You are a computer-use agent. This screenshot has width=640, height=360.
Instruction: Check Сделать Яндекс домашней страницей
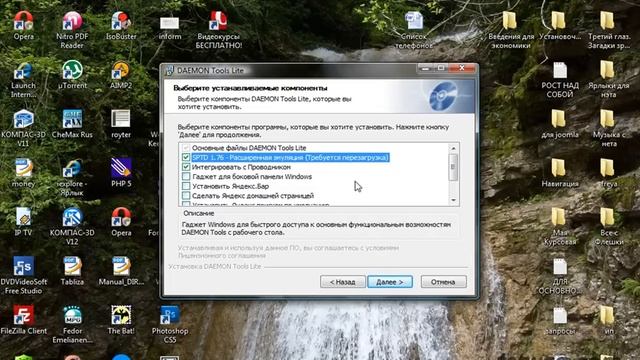coord(186,196)
